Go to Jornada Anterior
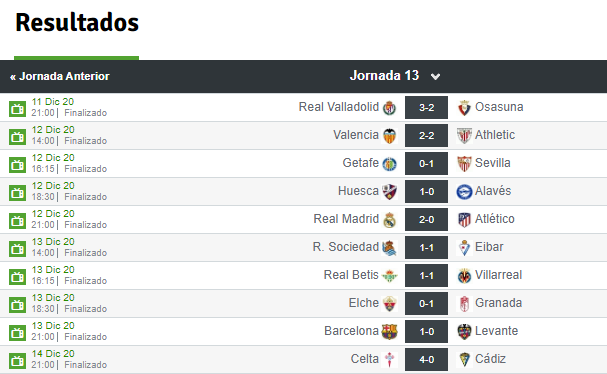This screenshot has height=374, width=607. (60, 76)
